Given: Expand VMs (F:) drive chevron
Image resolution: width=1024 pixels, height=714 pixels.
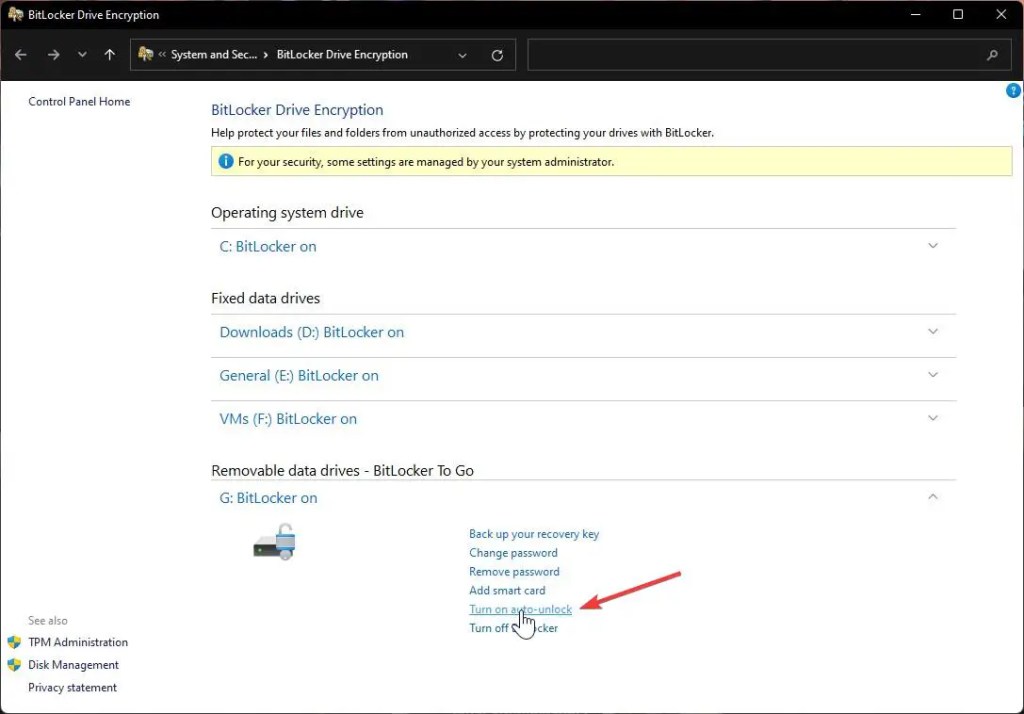Looking at the screenshot, I should pyautogui.click(x=933, y=418).
